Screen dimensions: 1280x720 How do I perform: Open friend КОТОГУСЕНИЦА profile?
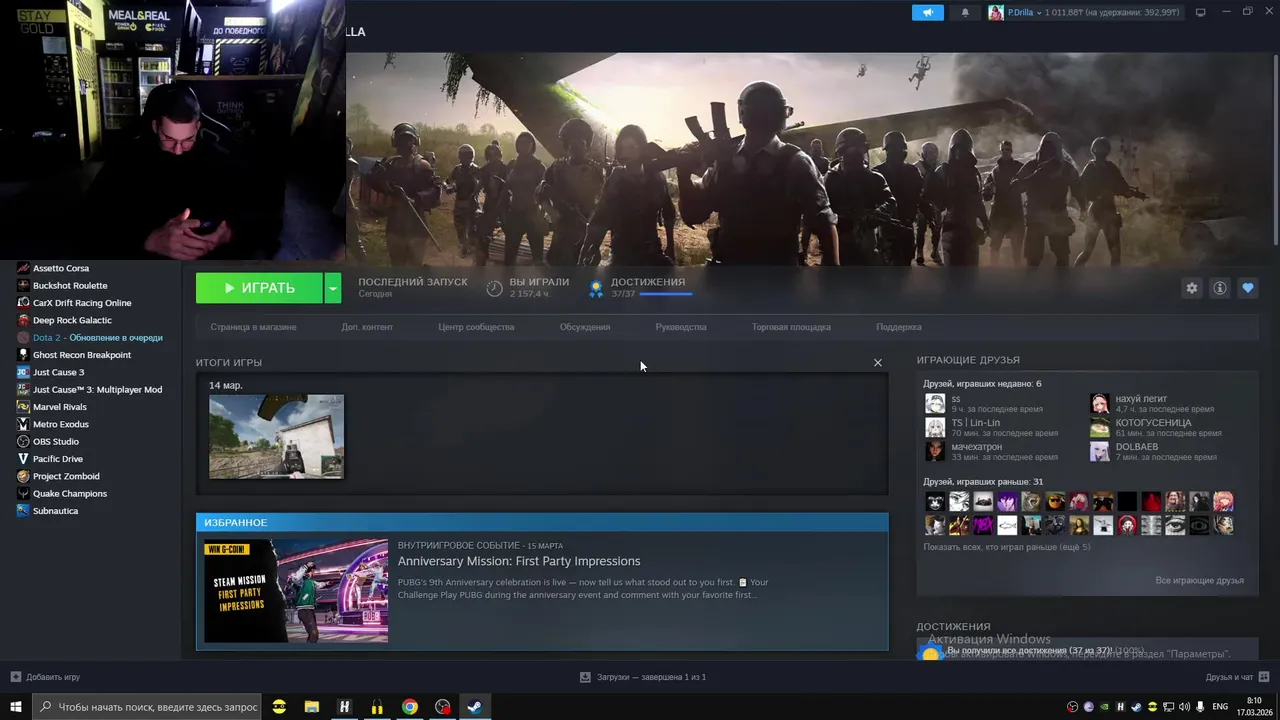coord(1153,423)
